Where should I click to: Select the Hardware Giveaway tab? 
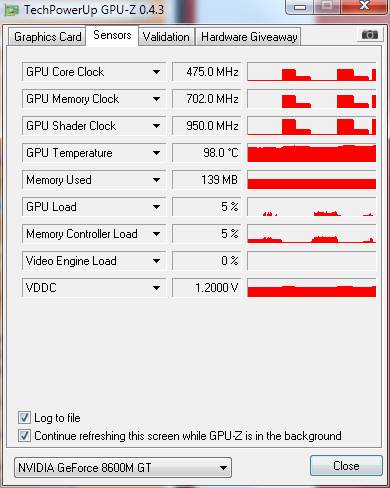point(249,37)
